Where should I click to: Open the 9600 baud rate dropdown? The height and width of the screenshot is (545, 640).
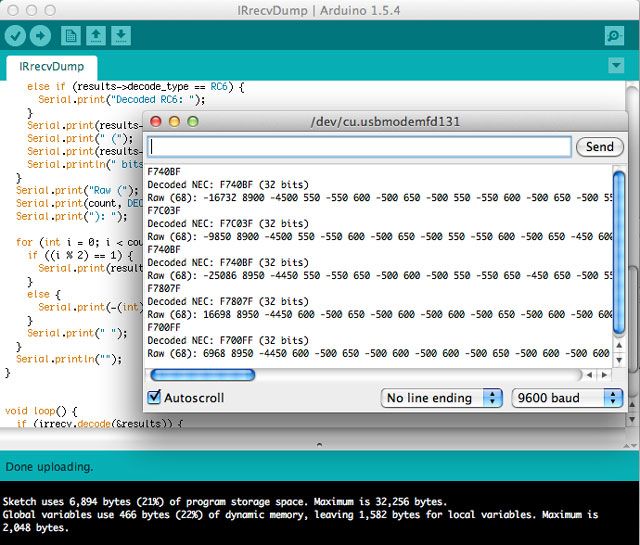coord(567,398)
